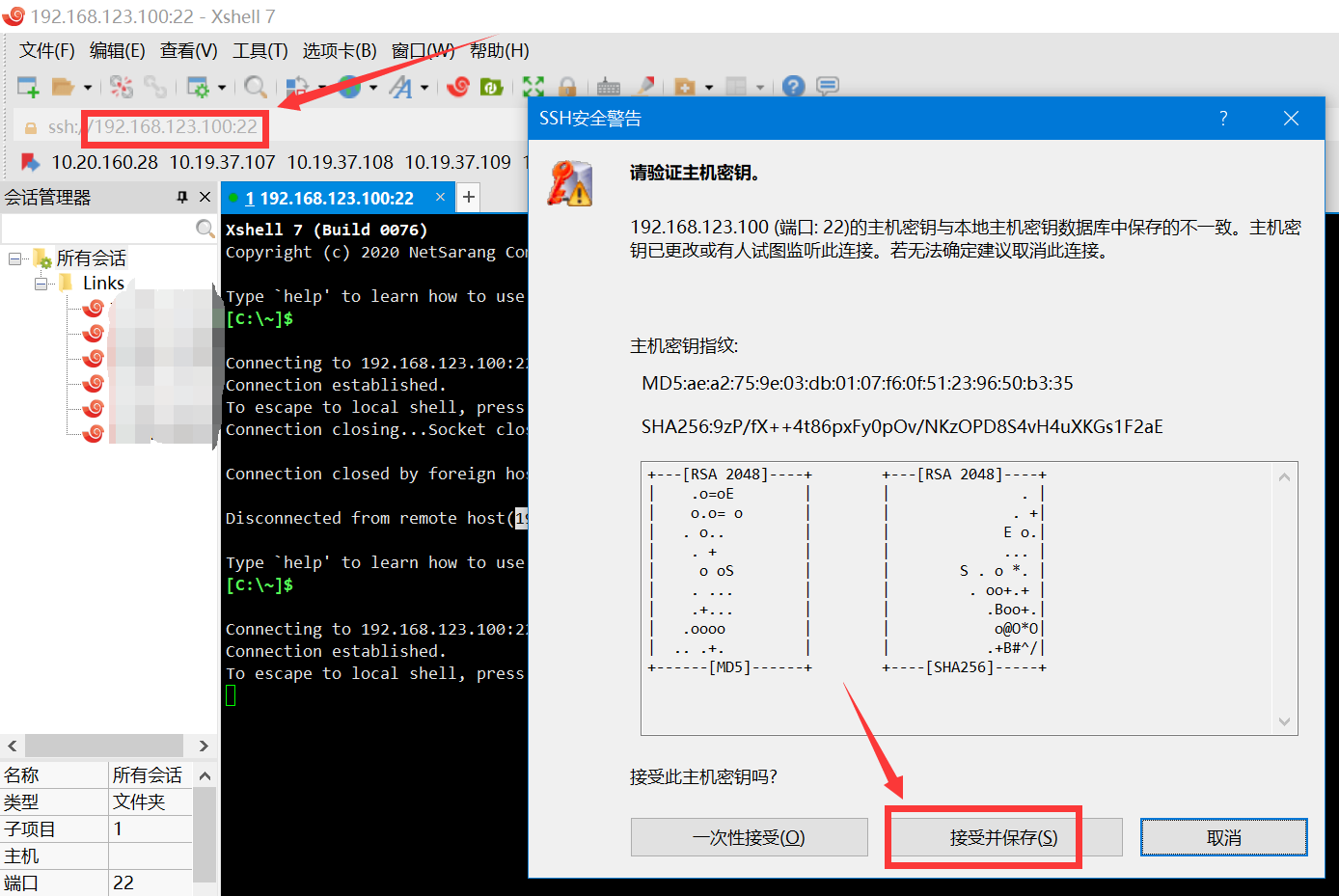Click the blue Help question mark icon

tap(793, 87)
